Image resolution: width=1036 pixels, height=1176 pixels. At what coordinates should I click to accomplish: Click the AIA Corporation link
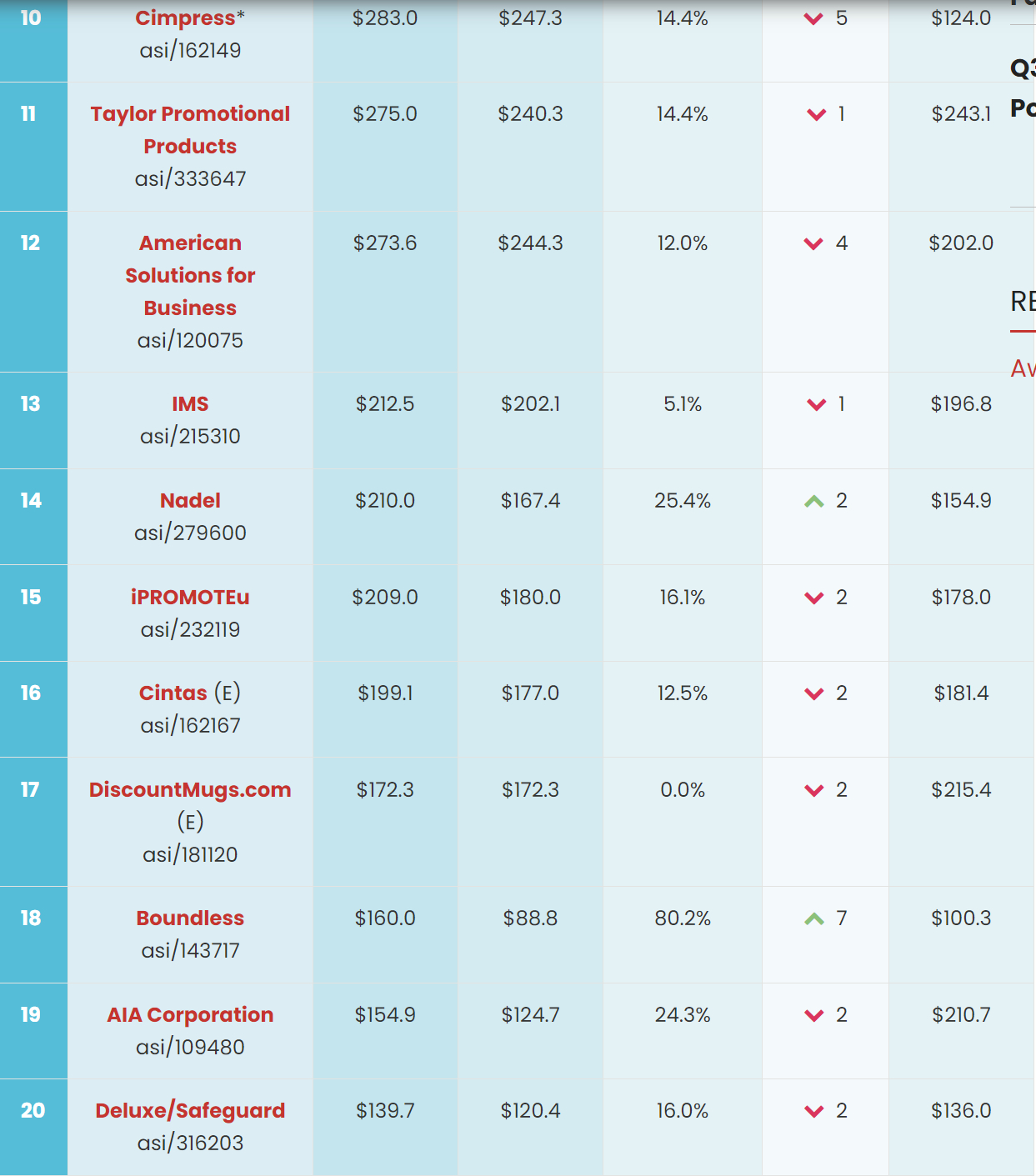pyautogui.click(x=190, y=1015)
